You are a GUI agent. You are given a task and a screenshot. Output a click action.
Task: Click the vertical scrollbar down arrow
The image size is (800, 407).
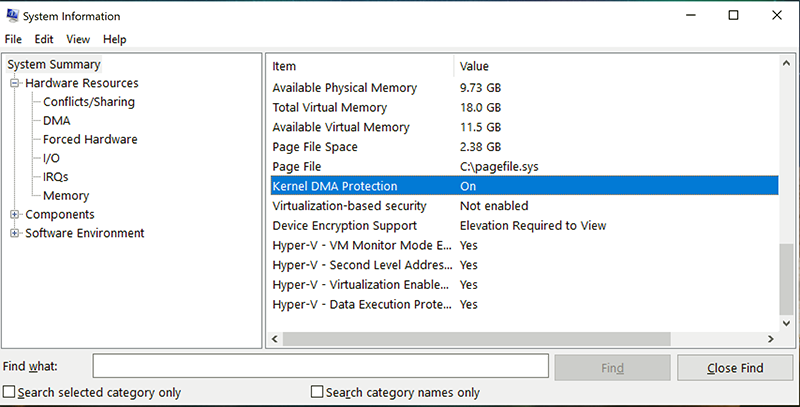[786, 323]
